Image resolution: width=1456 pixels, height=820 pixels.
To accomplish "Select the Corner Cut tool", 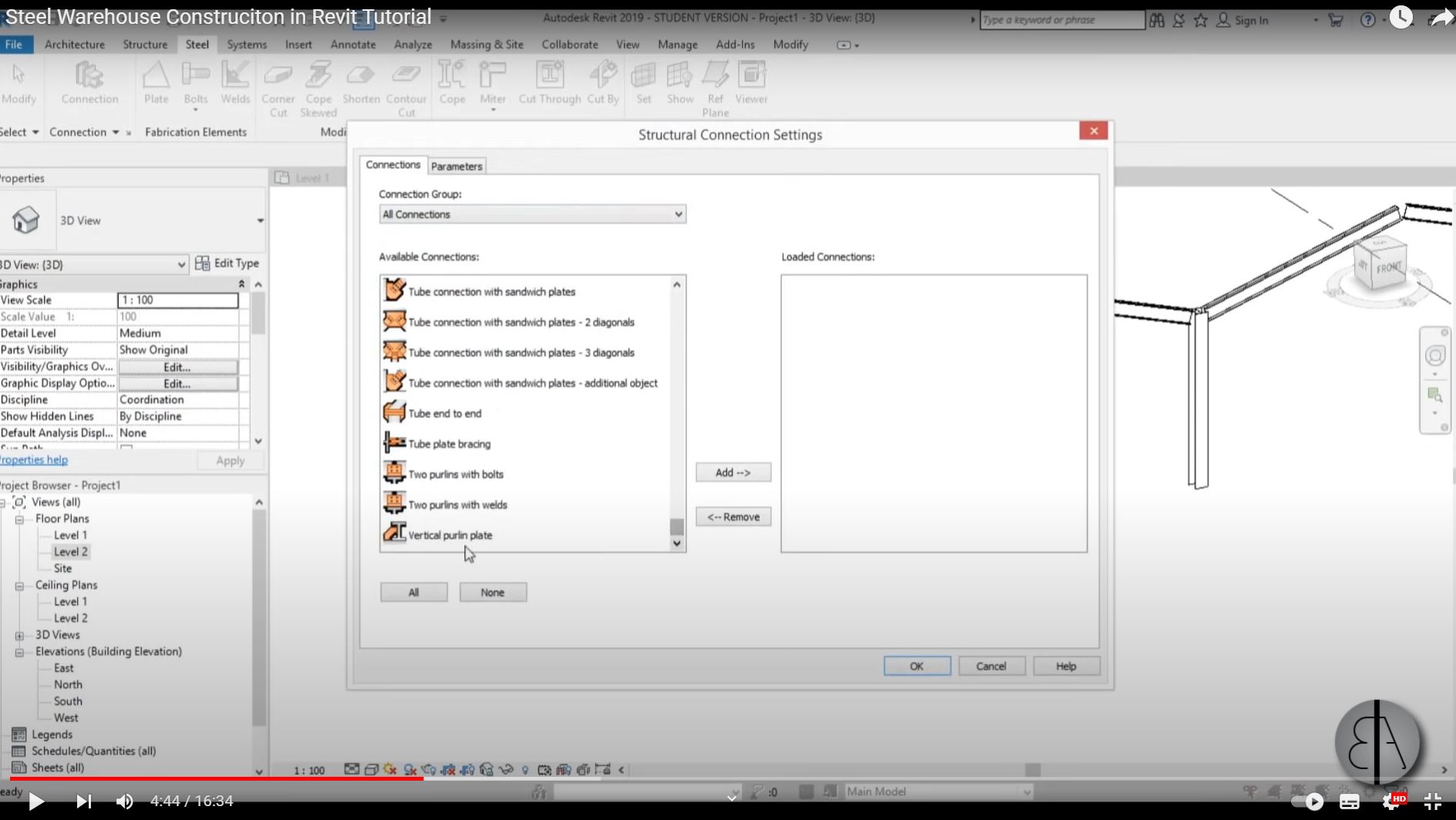I will 278,85.
